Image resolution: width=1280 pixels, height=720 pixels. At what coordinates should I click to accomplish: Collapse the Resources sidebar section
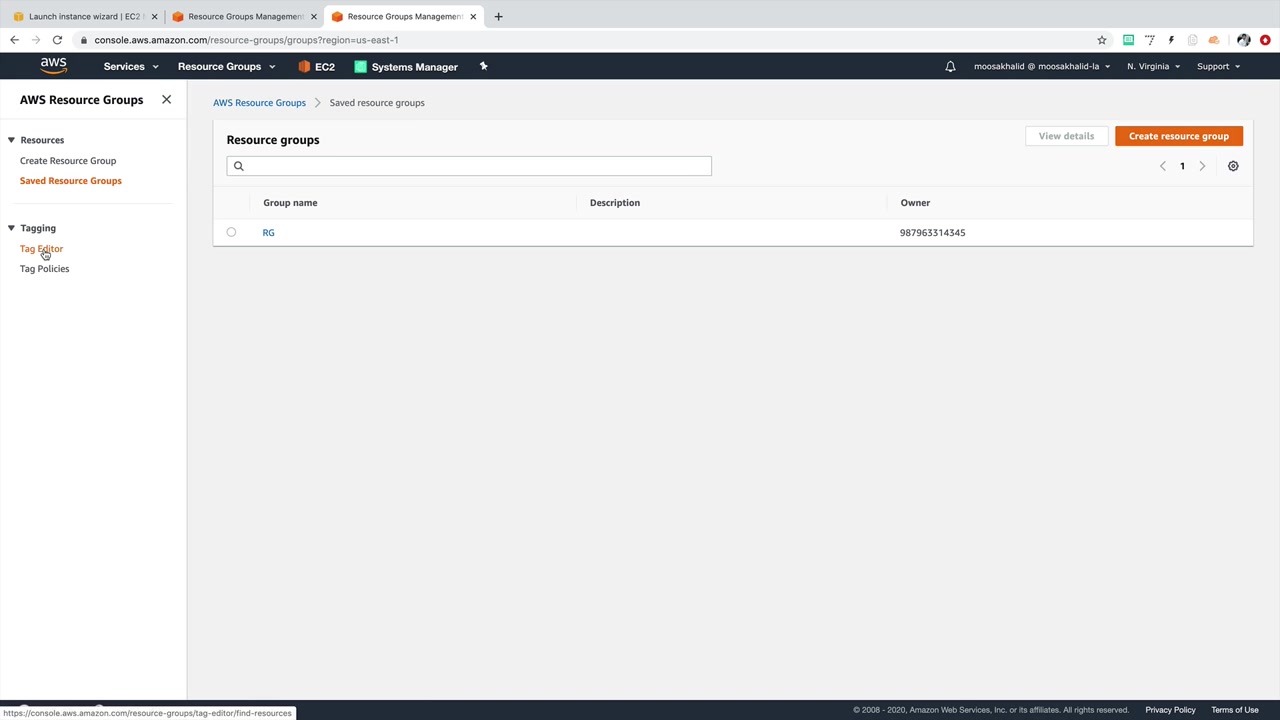[x=11, y=140]
